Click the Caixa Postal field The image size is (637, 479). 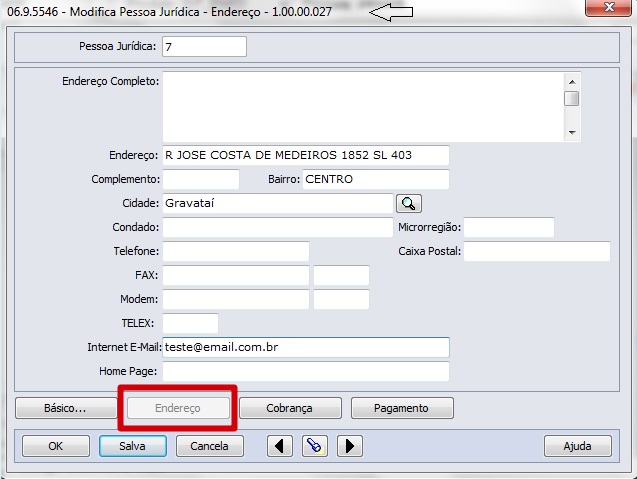(537, 251)
